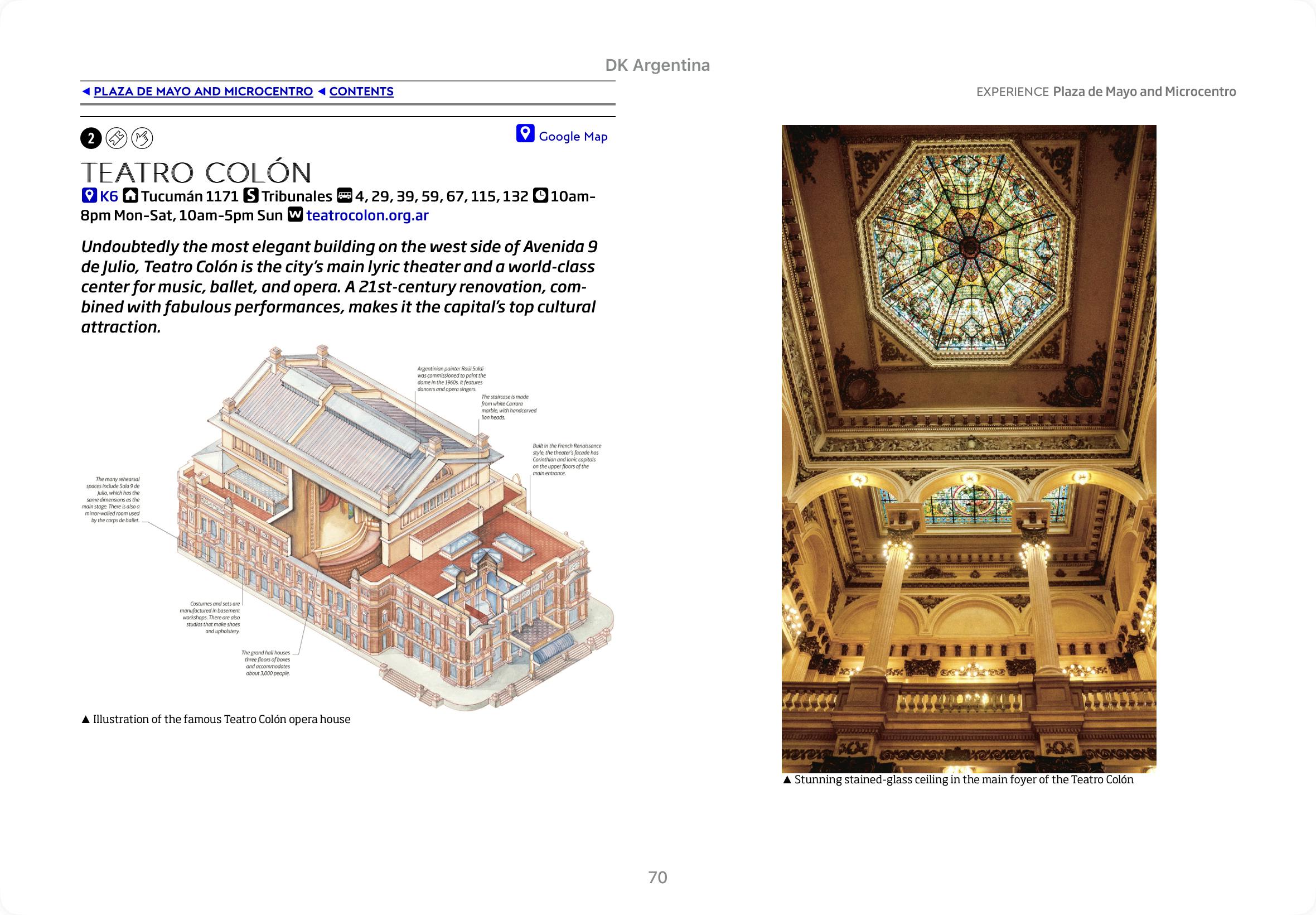Click the blue map pin beside K6
The image size is (1316, 915).
[89, 196]
